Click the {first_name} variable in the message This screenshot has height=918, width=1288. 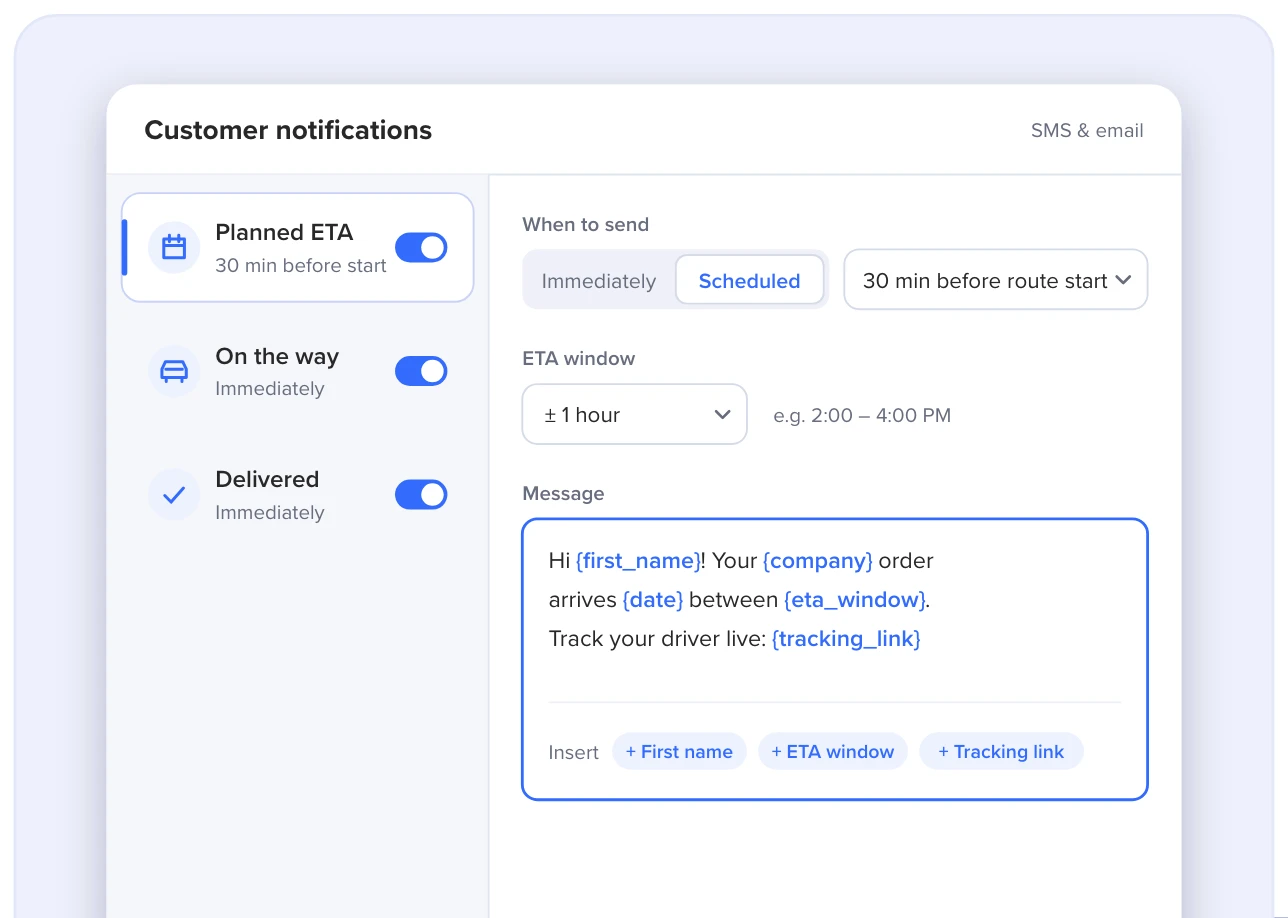(638, 561)
